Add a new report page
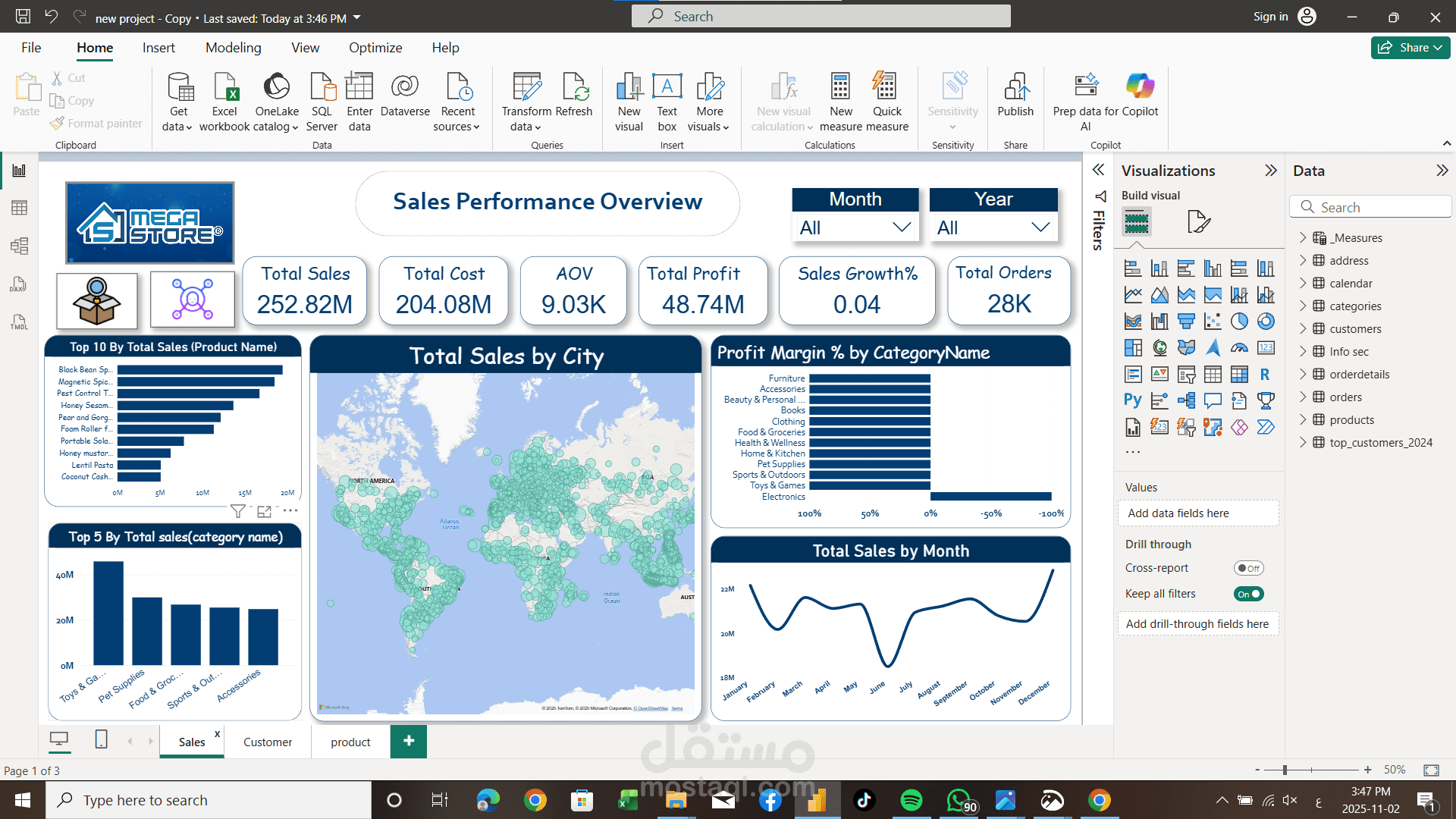This screenshot has height=819, width=1456. click(409, 742)
